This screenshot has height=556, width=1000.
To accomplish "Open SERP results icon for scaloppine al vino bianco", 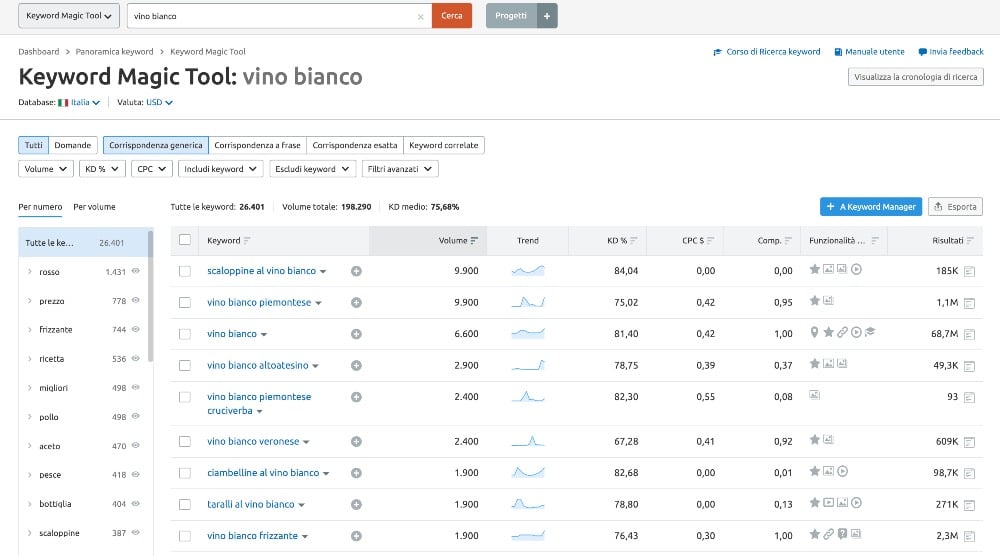I will point(969,272).
